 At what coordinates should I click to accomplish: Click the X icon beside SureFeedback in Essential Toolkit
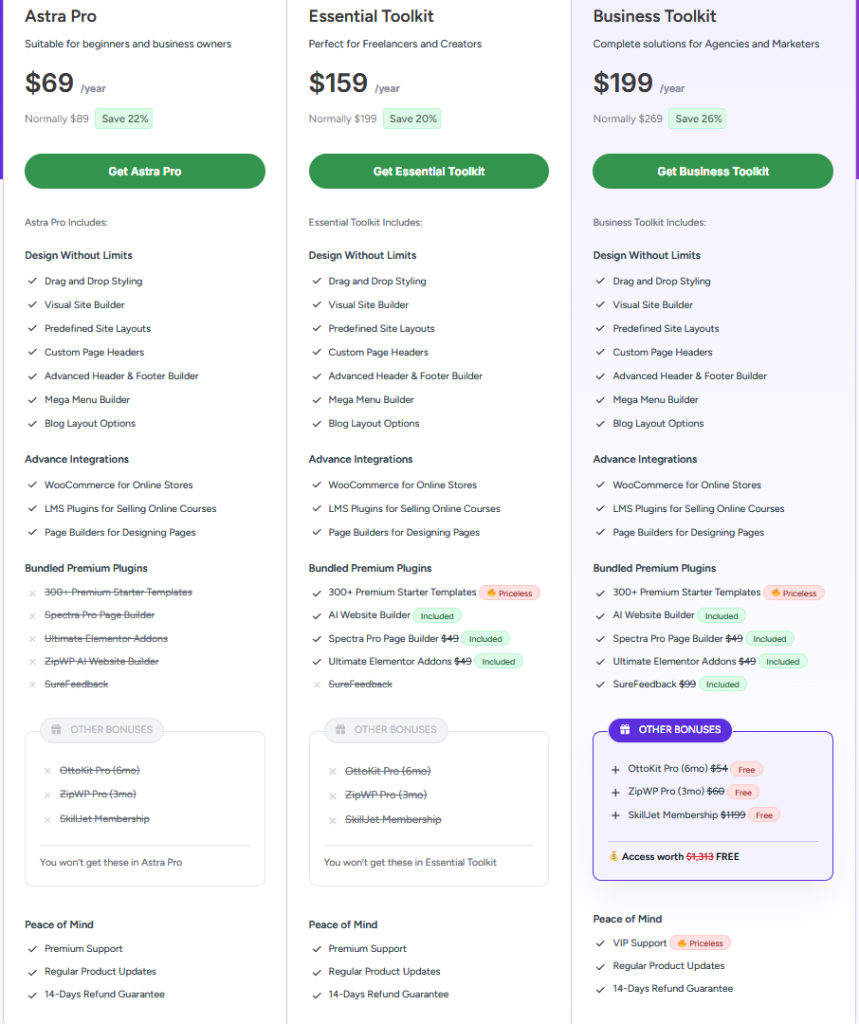coord(317,685)
